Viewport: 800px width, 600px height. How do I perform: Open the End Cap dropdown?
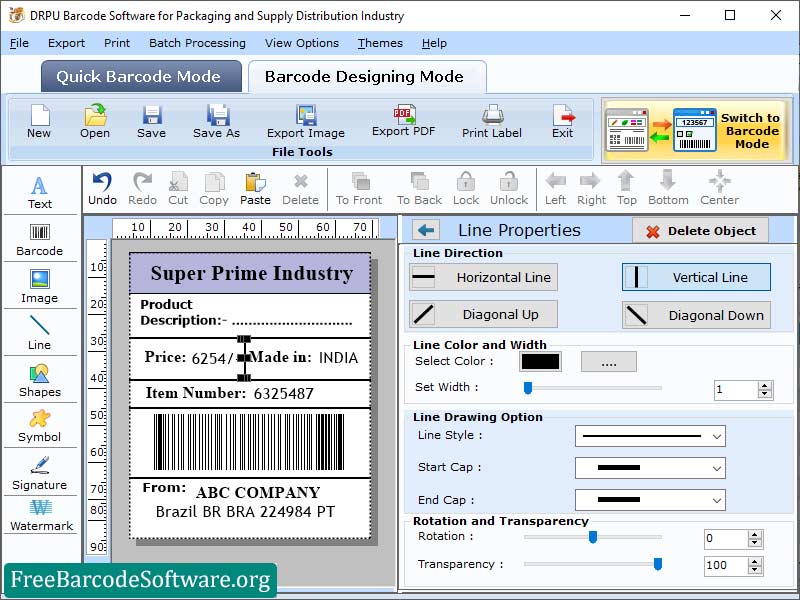(x=650, y=500)
